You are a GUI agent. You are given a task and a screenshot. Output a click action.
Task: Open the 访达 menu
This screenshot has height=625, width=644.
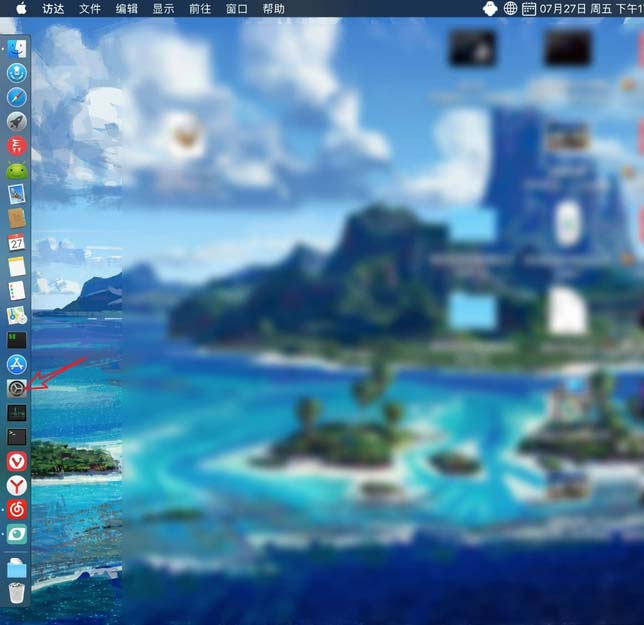coord(53,9)
